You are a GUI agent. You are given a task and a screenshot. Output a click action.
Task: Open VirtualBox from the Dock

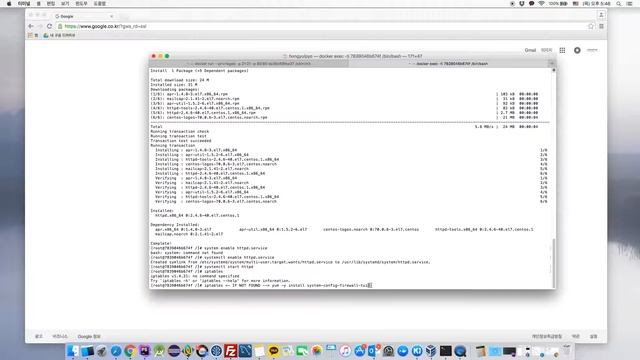(431, 351)
